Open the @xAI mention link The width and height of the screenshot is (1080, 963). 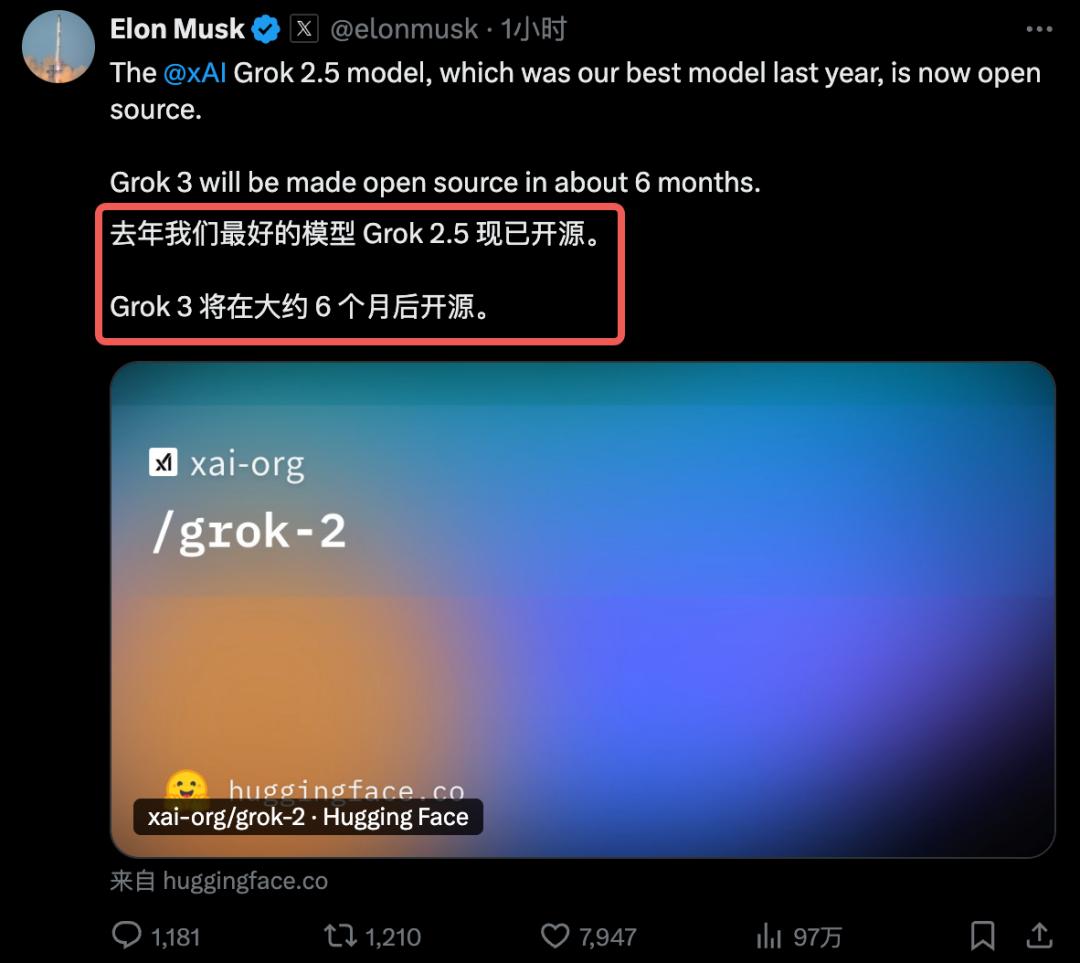coord(195,73)
